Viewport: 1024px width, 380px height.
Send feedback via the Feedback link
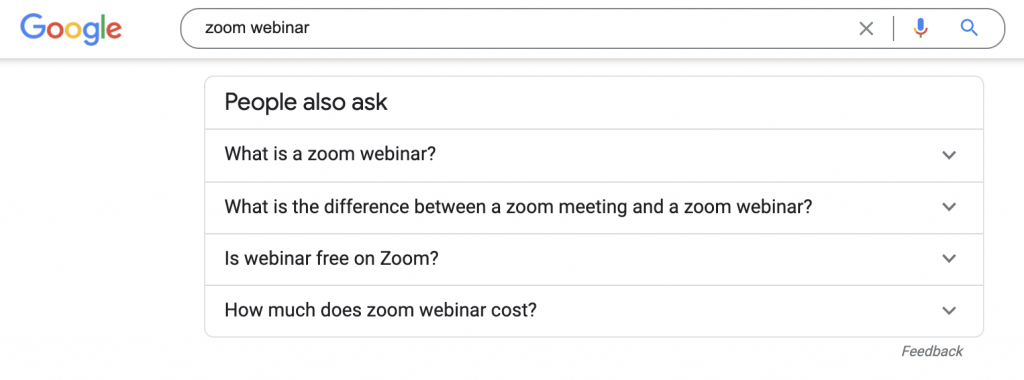tap(932, 351)
